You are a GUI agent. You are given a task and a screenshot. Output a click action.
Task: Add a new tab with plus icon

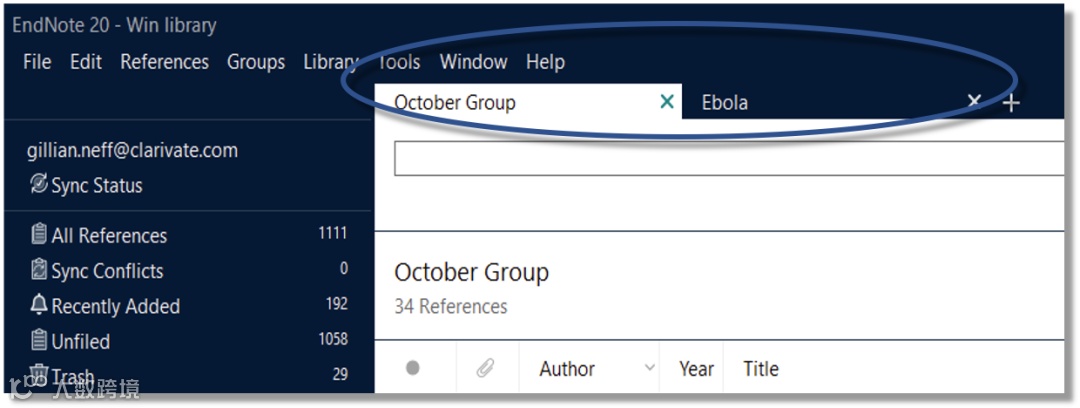point(1011,103)
